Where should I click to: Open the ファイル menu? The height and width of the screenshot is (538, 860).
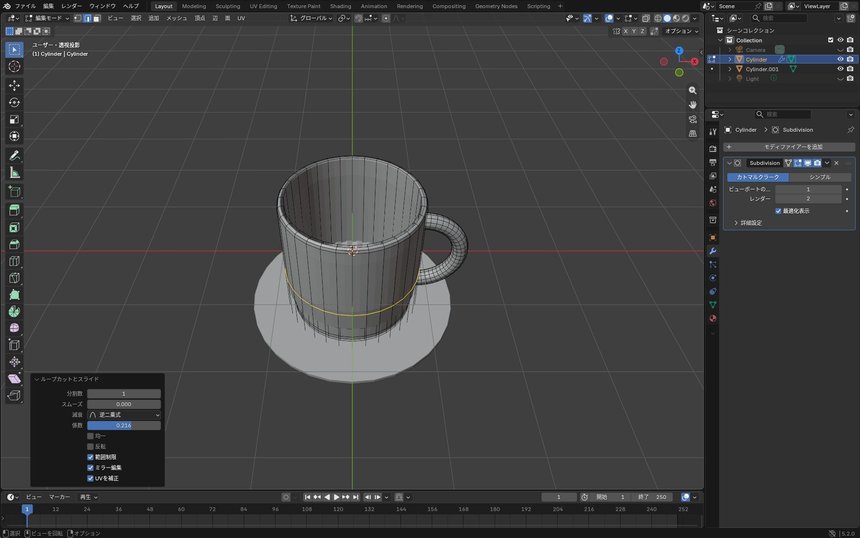pyautogui.click(x=25, y=6)
